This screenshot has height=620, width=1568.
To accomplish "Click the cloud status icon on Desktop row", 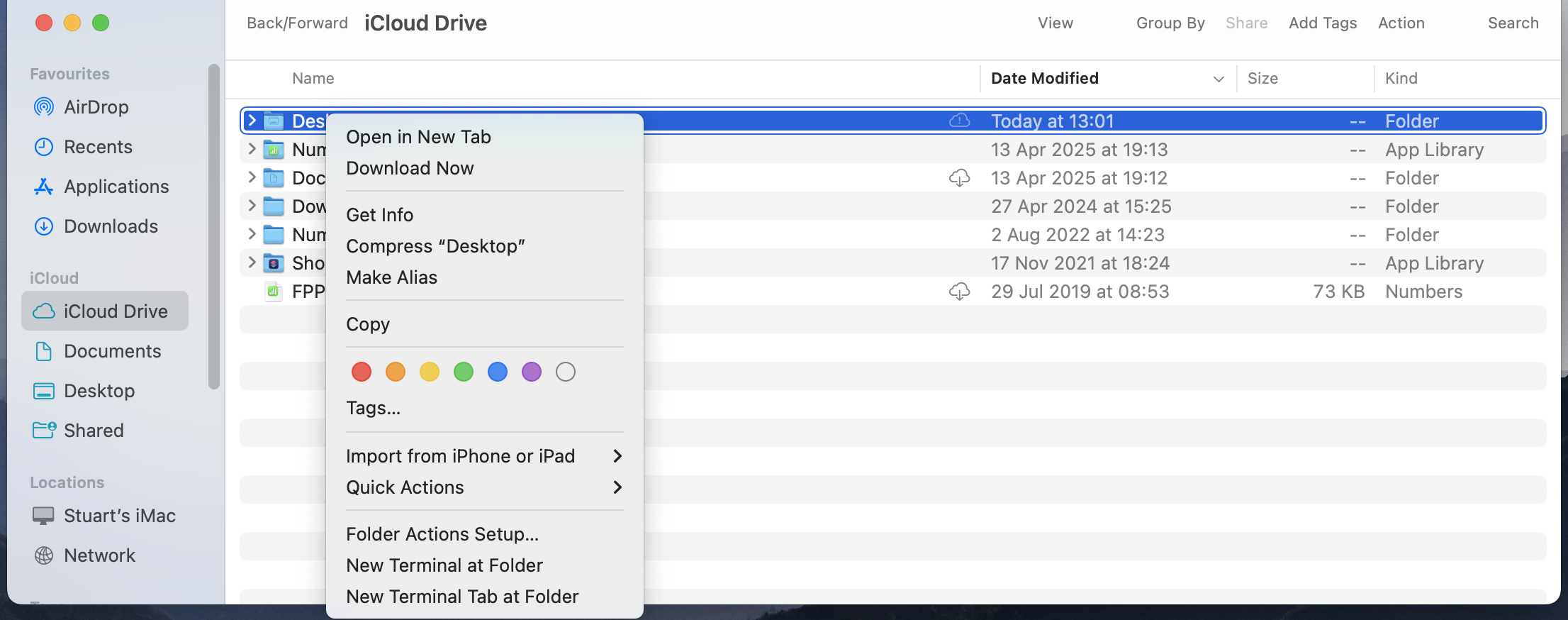I will click(959, 121).
